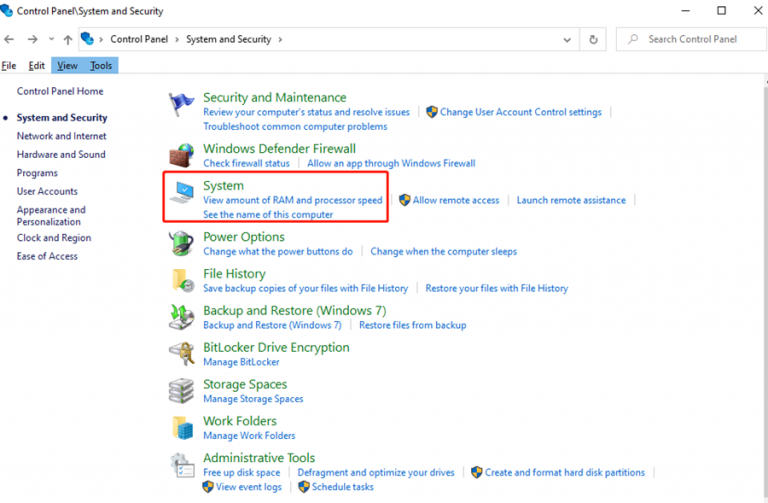
Task: Click the File History folder icon
Action: 182,280
